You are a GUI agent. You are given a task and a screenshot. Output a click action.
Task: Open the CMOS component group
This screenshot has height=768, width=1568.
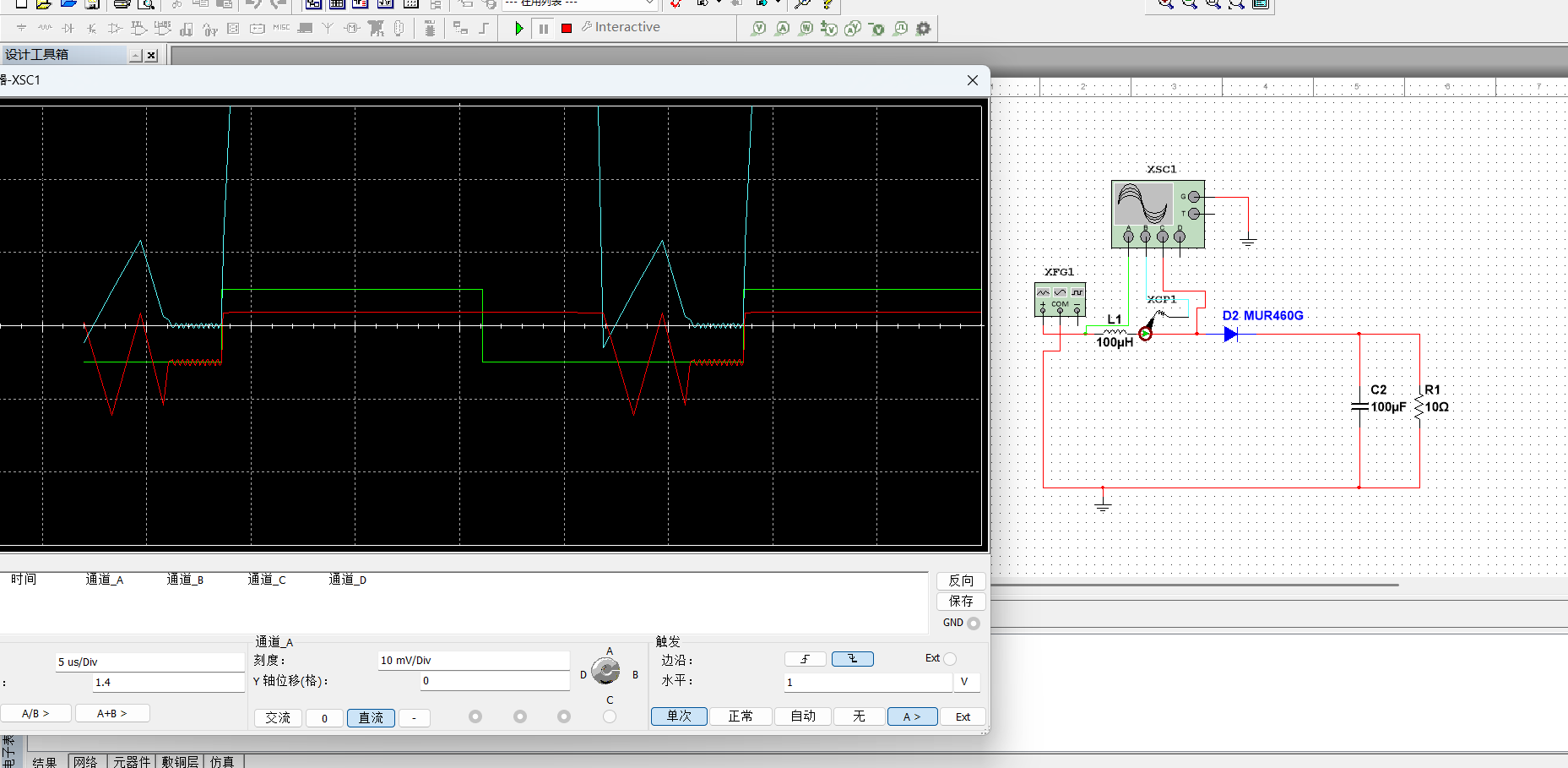(x=163, y=28)
